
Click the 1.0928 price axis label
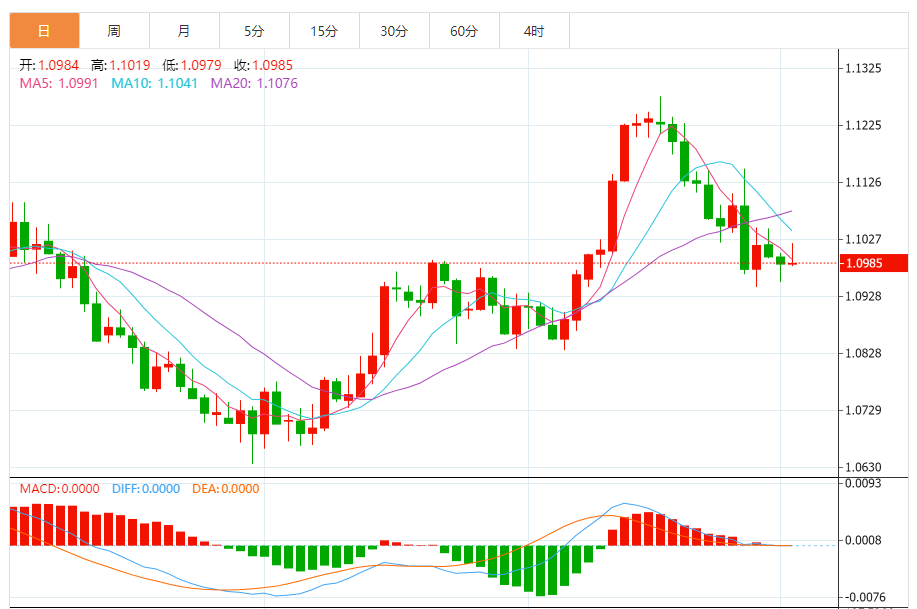(863, 296)
